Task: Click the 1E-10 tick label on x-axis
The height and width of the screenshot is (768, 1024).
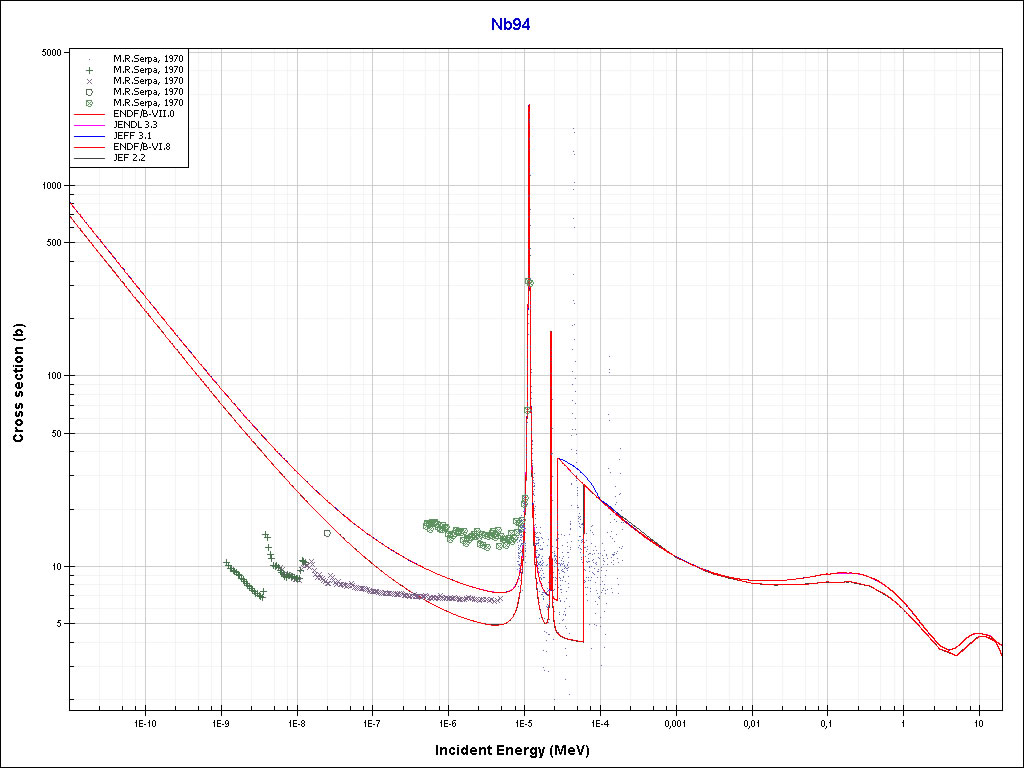Action: tap(146, 722)
